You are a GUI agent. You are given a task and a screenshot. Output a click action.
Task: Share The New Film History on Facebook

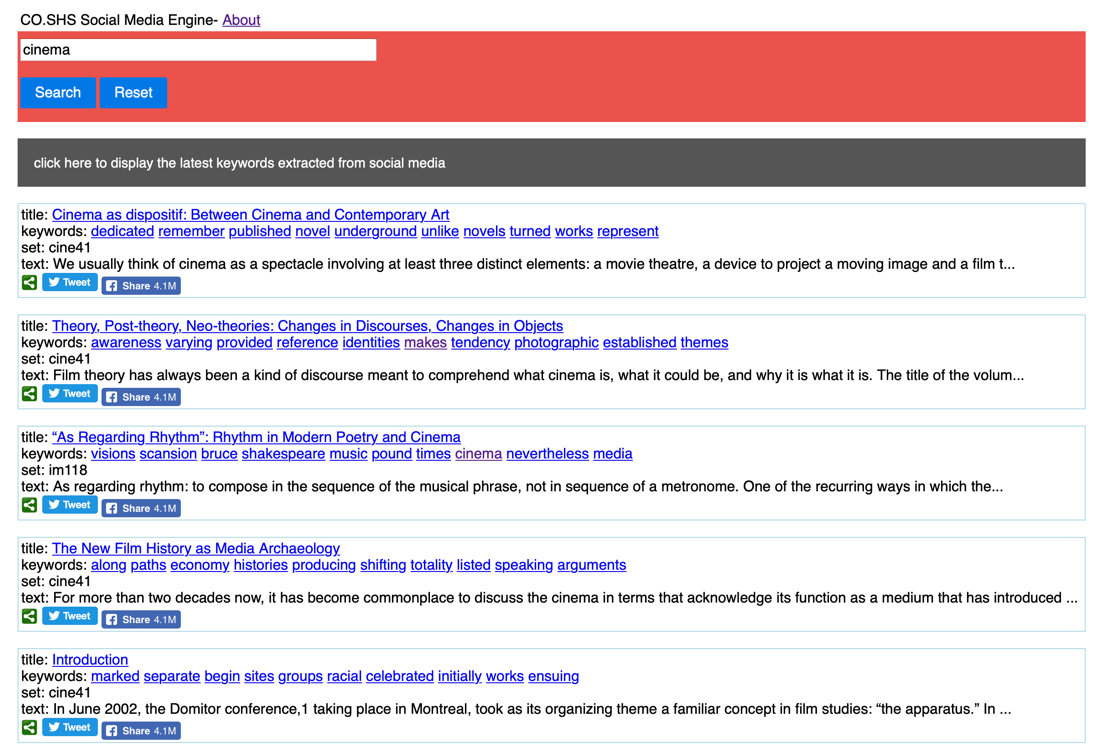(141, 620)
